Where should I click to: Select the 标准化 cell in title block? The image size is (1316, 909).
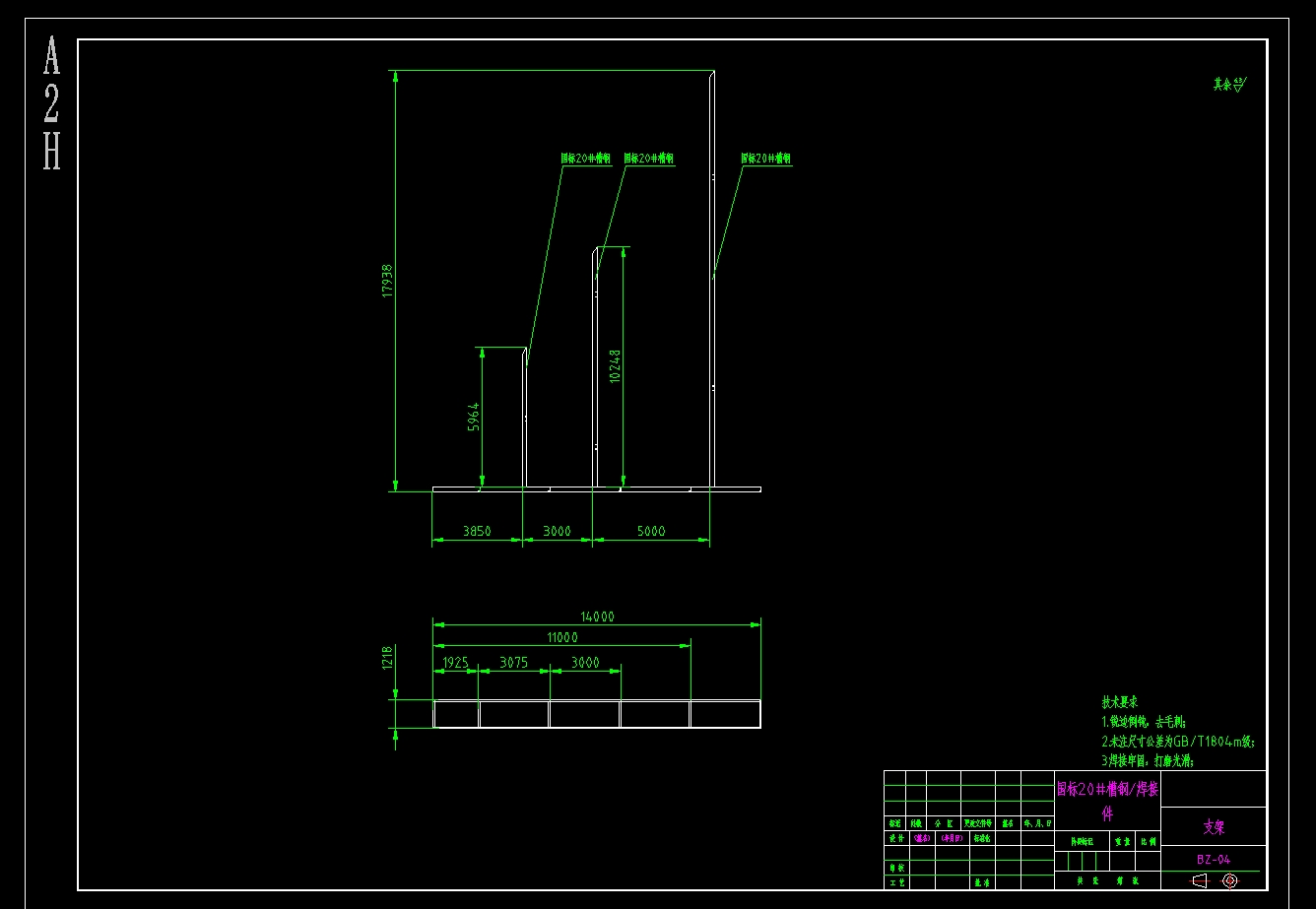click(982, 838)
